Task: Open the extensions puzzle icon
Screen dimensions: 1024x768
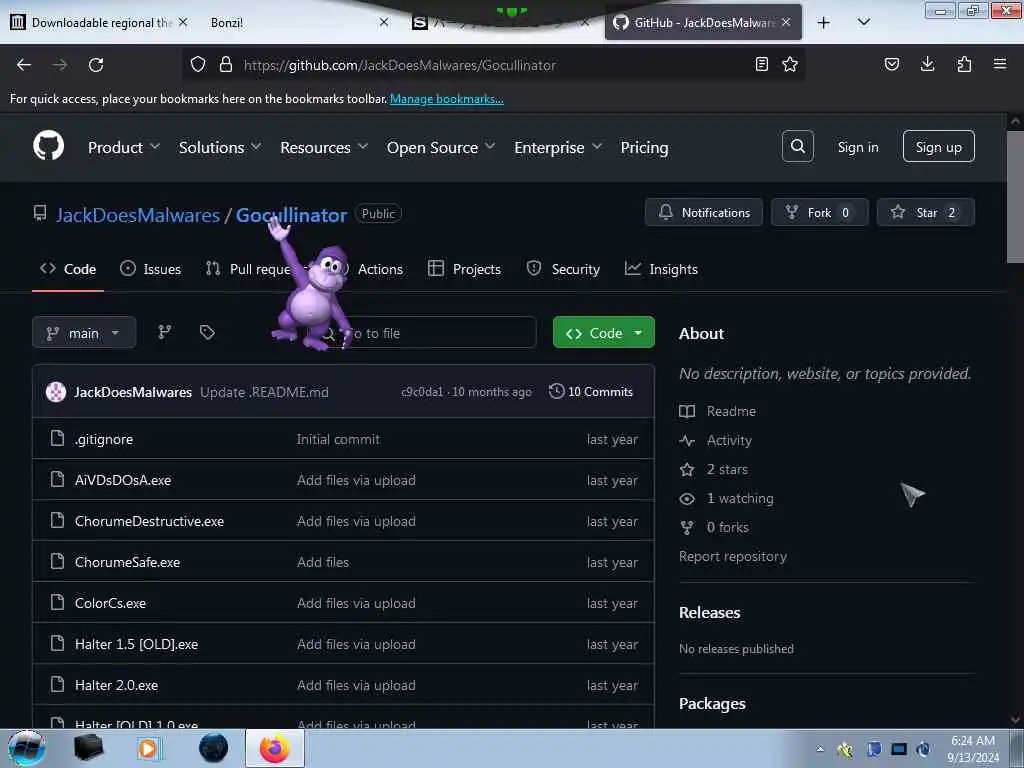Action: [964, 64]
